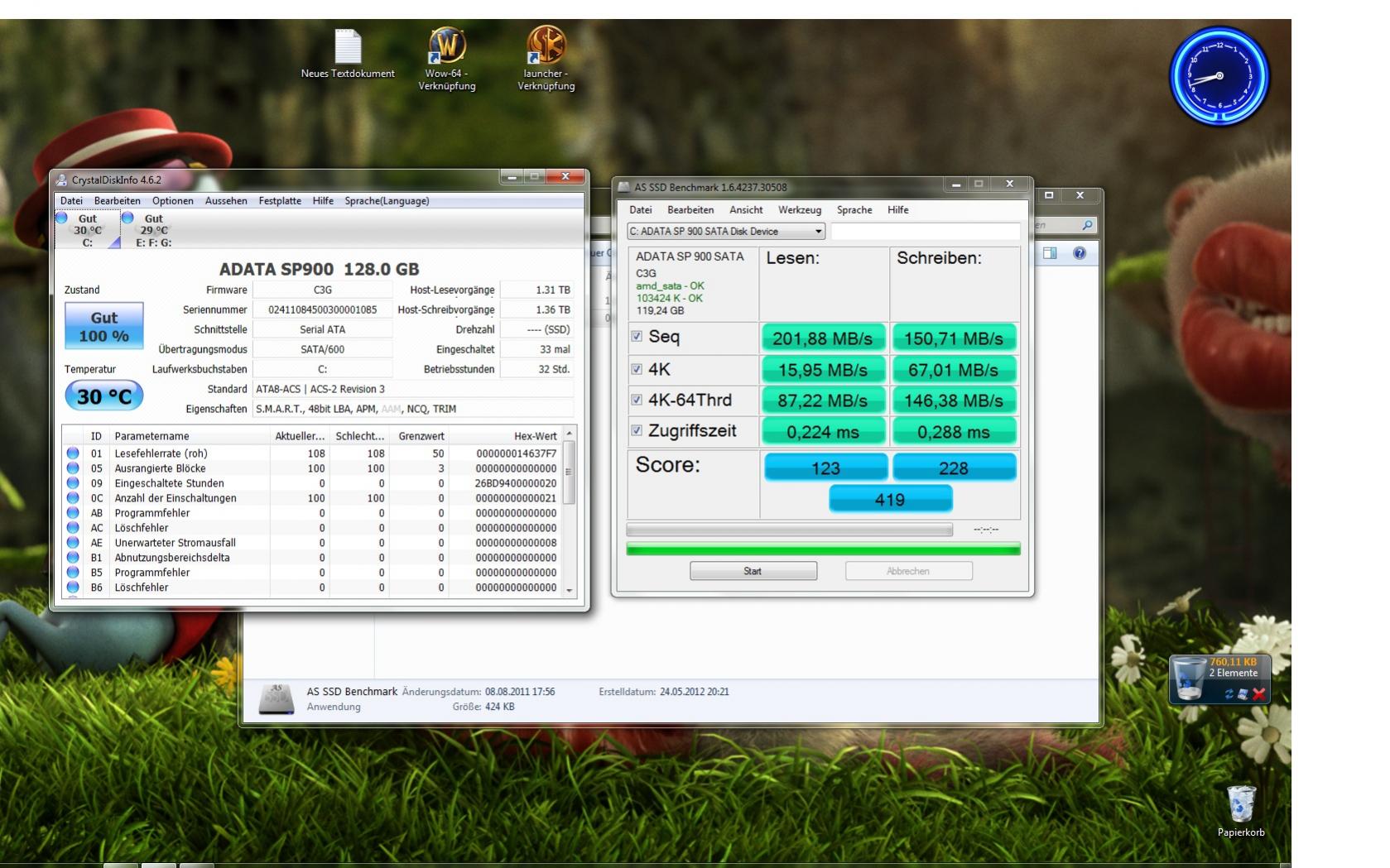The width and height of the screenshot is (1390, 868).
Task: Open the Bearbeiten menu in AS SSD Benchmark
Action: click(690, 210)
